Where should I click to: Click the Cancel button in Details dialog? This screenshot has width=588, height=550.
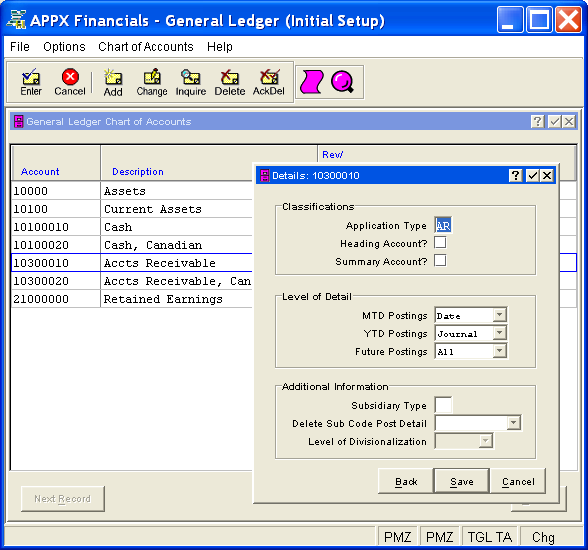[x=518, y=481]
